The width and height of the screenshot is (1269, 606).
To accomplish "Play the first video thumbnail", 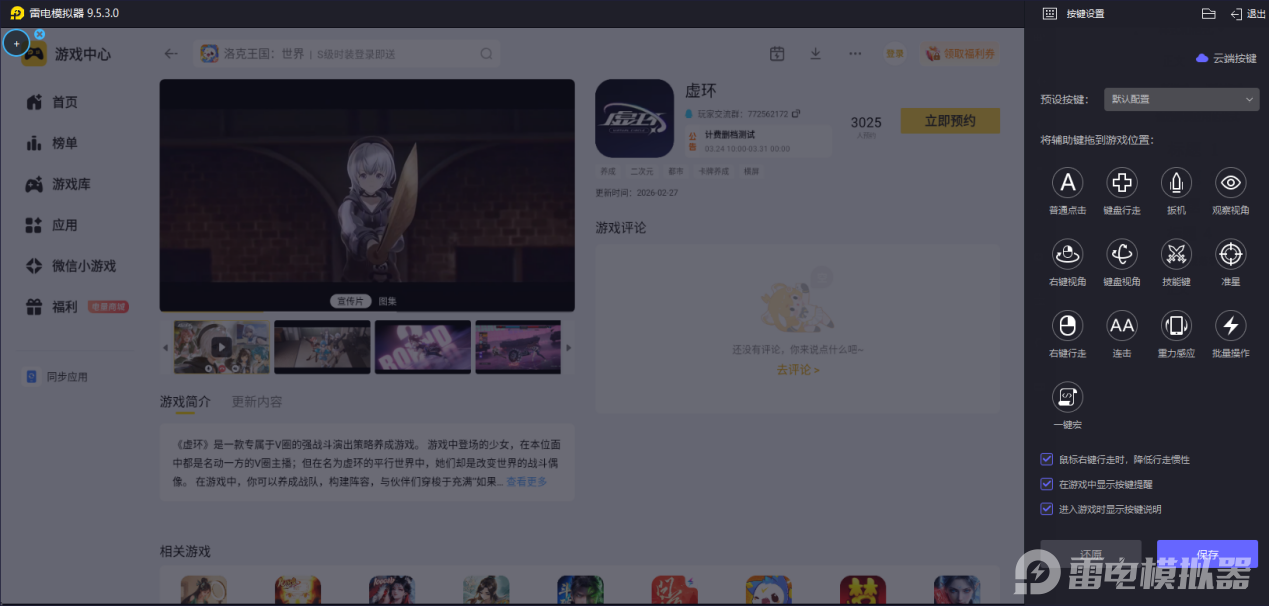I will pyautogui.click(x=221, y=347).
